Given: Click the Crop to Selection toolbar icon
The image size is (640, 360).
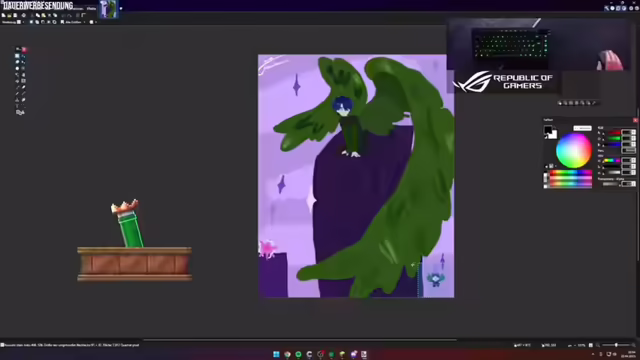Looking at the screenshot, I should (49, 15).
